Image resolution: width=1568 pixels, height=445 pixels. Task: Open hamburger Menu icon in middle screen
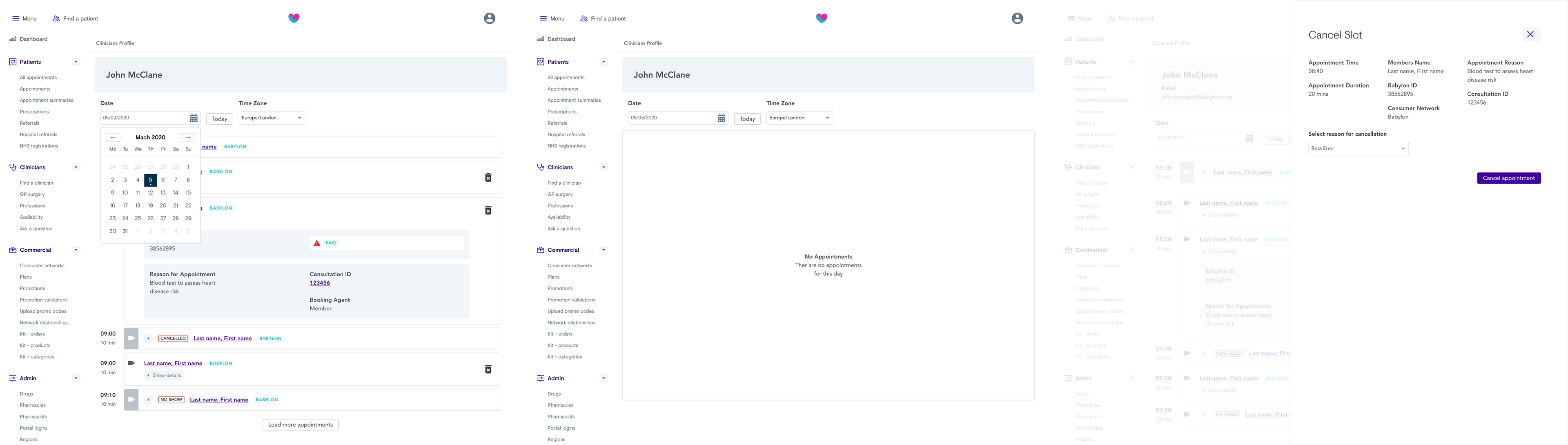tap(543, 18)
